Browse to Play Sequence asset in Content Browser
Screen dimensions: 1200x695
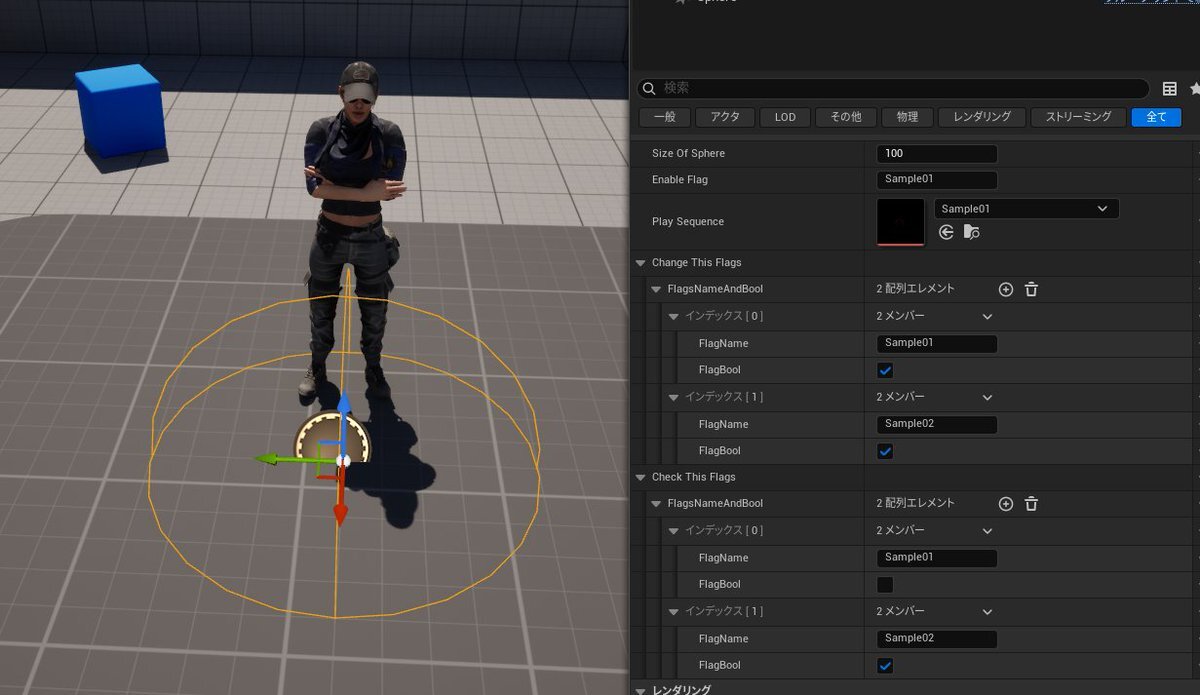pos(971,232)
